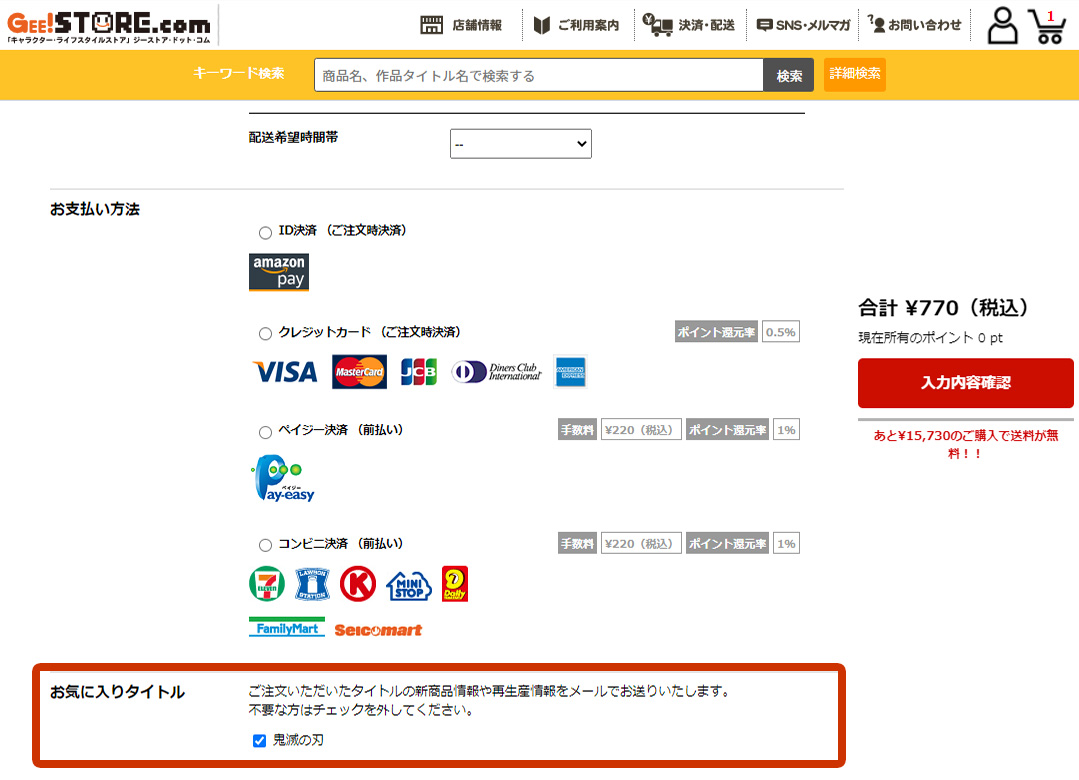
Task: Open 店舗情報 menu item
Action: pos(477,25)
